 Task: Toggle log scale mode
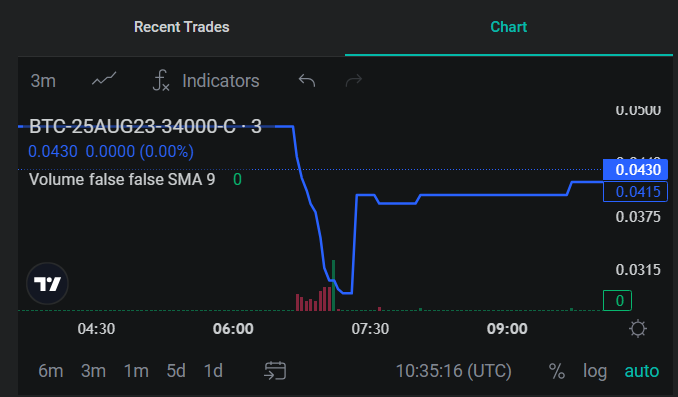pyautogui.click(x=595, y=371)
